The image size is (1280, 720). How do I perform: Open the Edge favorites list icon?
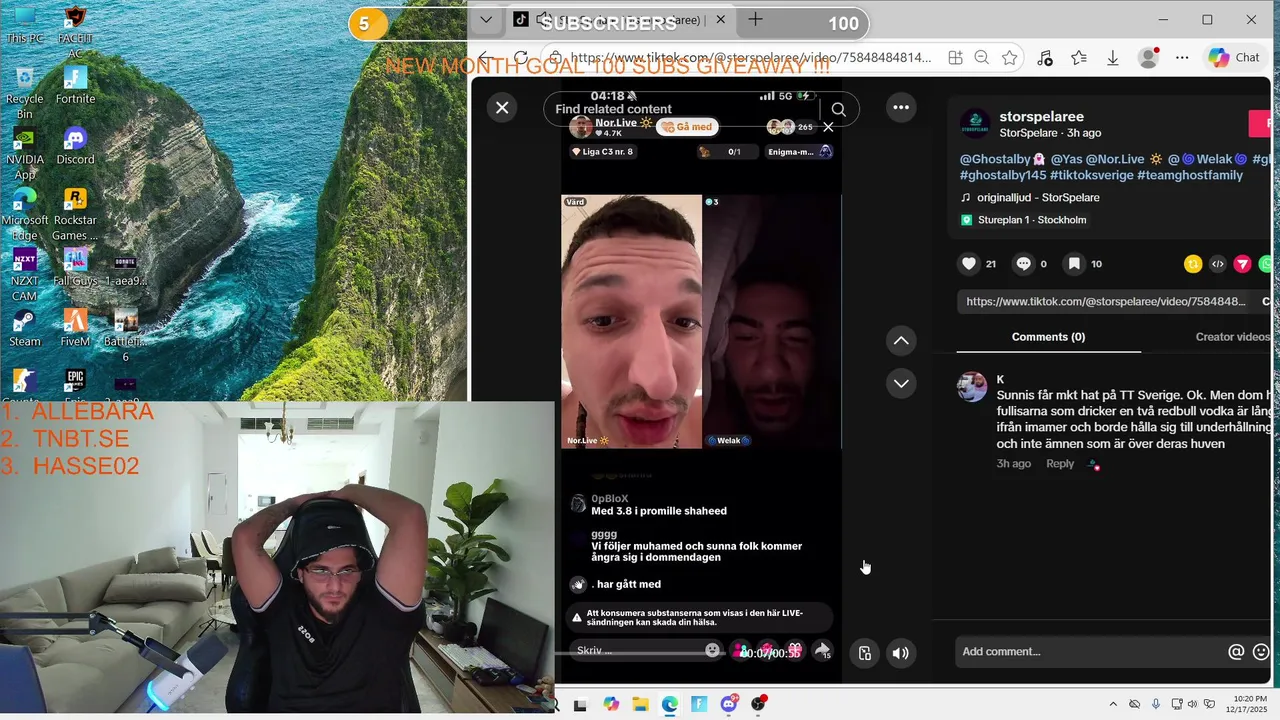pyautogui.click(x=1079, y=58)
